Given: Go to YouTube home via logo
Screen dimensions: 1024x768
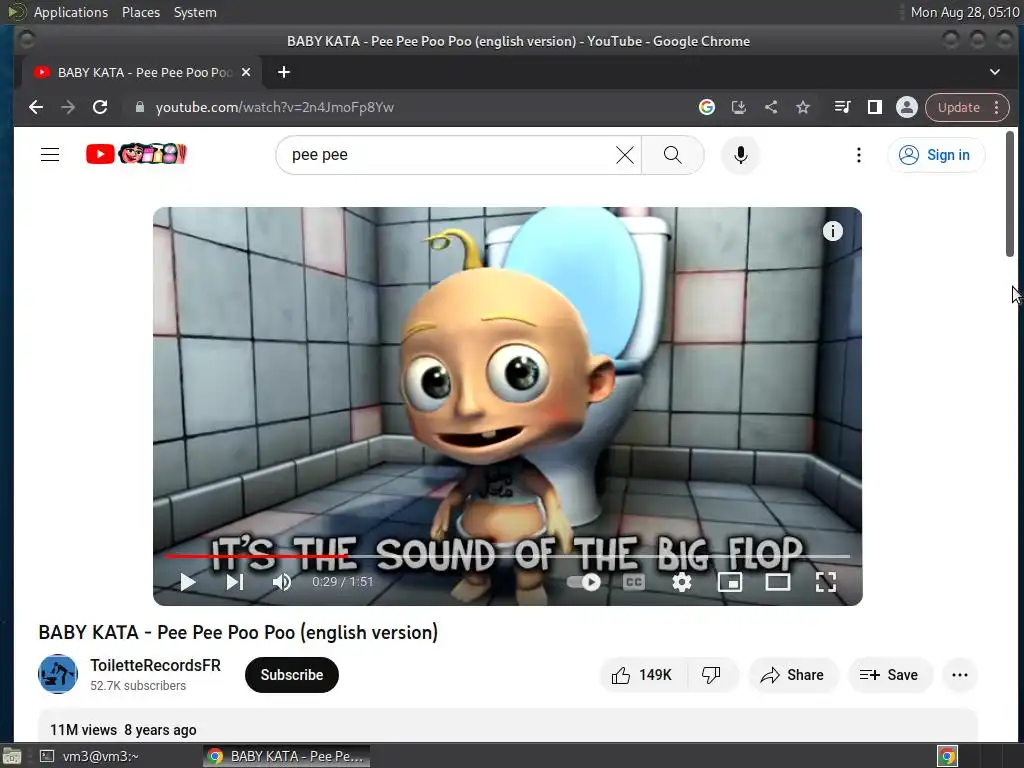Looking at the screenshot, I should coord(136,154).
